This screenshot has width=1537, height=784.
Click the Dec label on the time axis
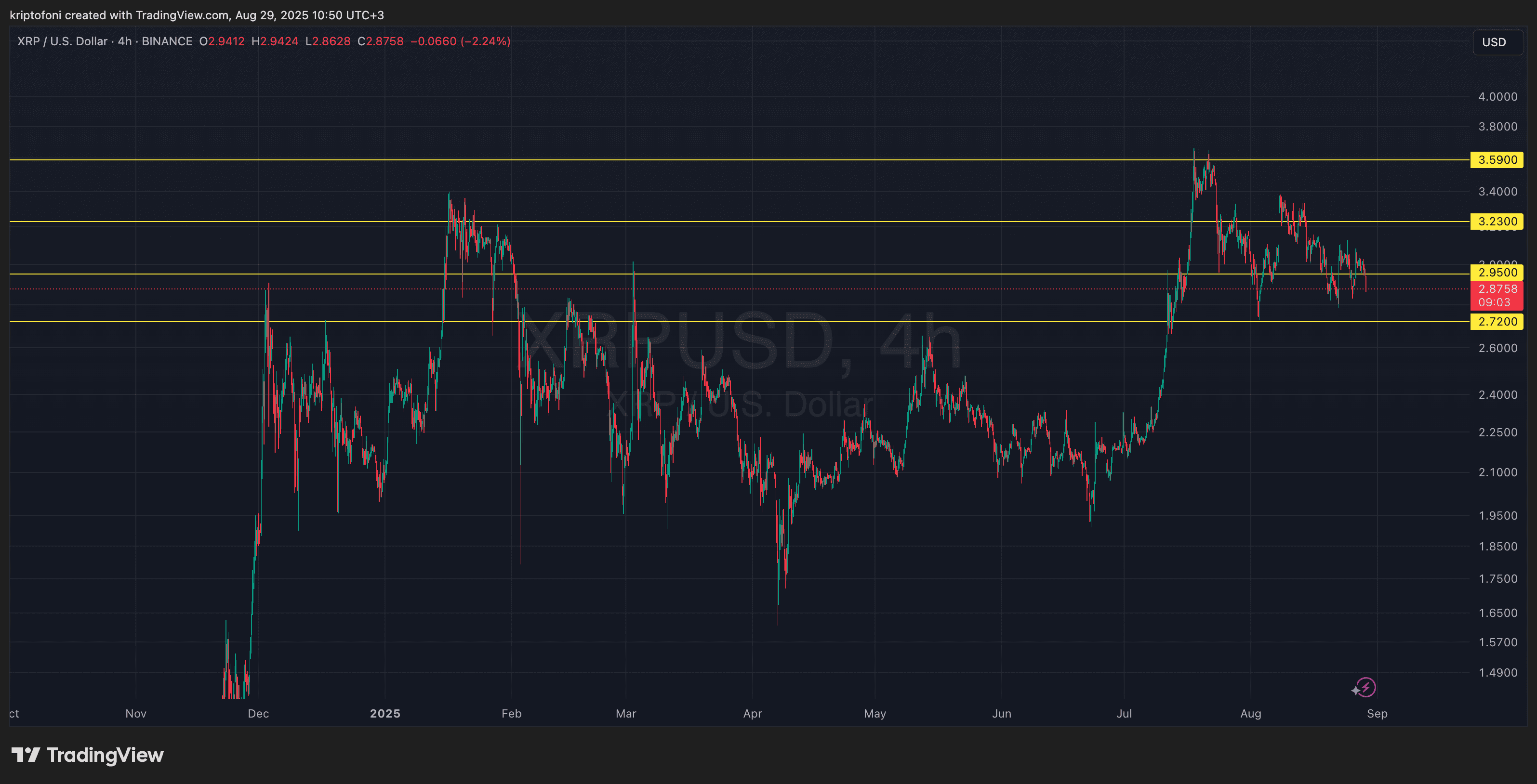pos(258,714)
